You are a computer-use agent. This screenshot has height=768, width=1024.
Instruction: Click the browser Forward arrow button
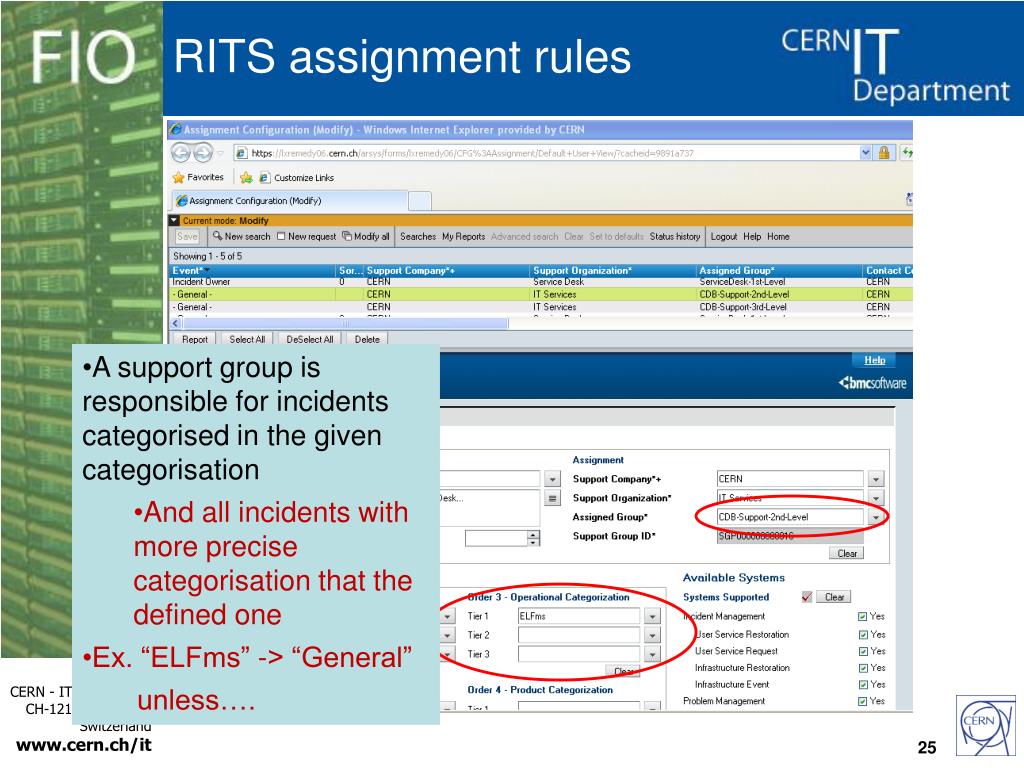(x=203, y=153)
